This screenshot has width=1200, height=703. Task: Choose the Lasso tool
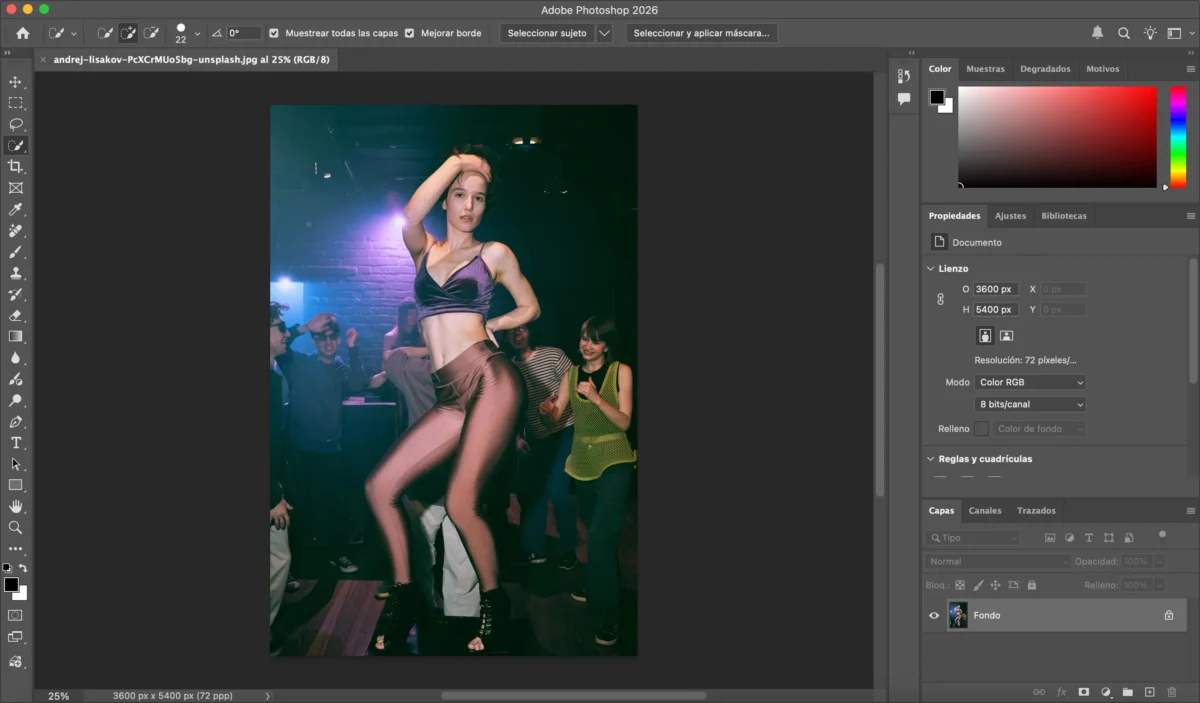(15, 124)
